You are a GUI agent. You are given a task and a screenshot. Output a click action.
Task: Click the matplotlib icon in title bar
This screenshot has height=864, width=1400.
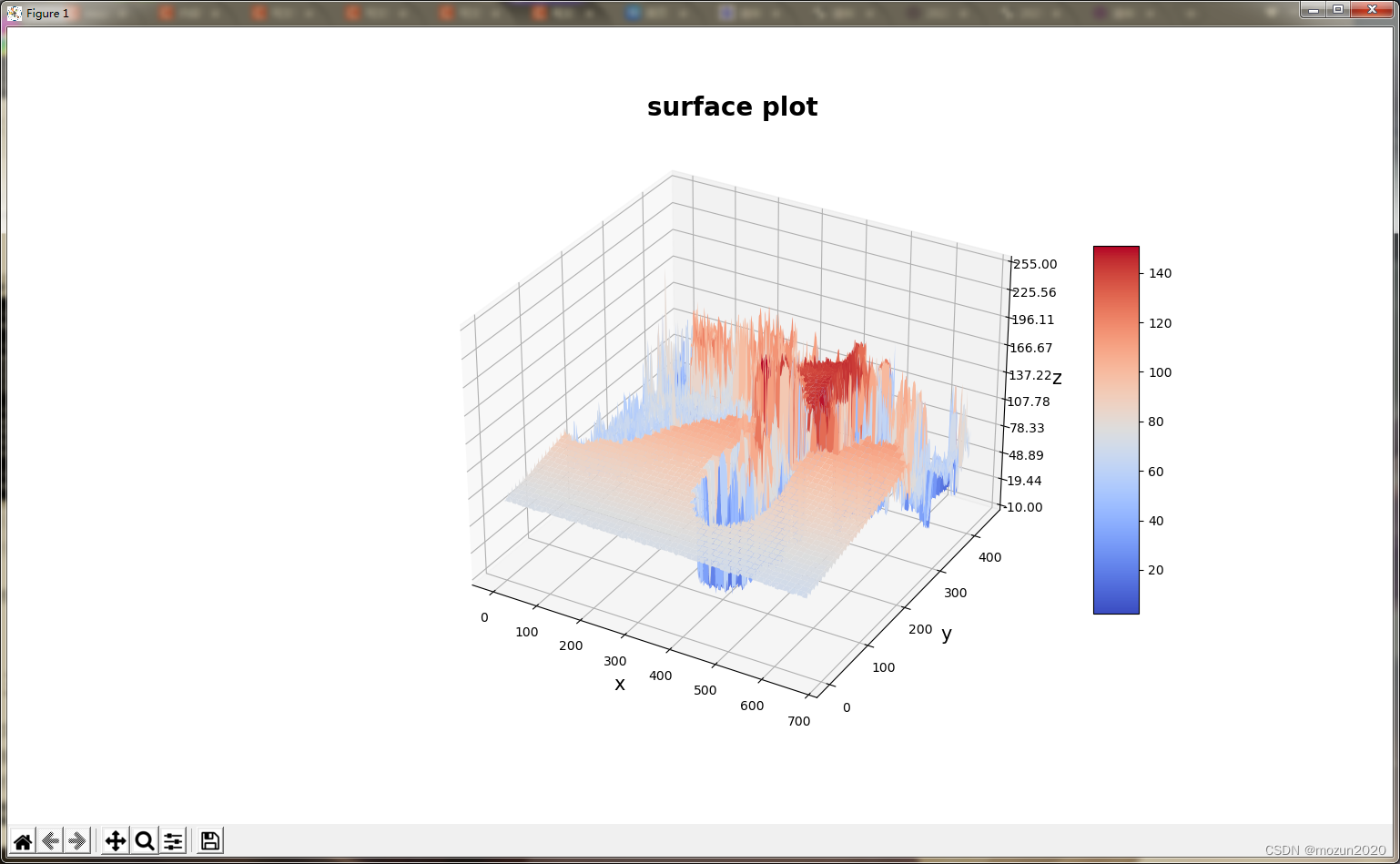pyautogui.click(x=15, y=13)
